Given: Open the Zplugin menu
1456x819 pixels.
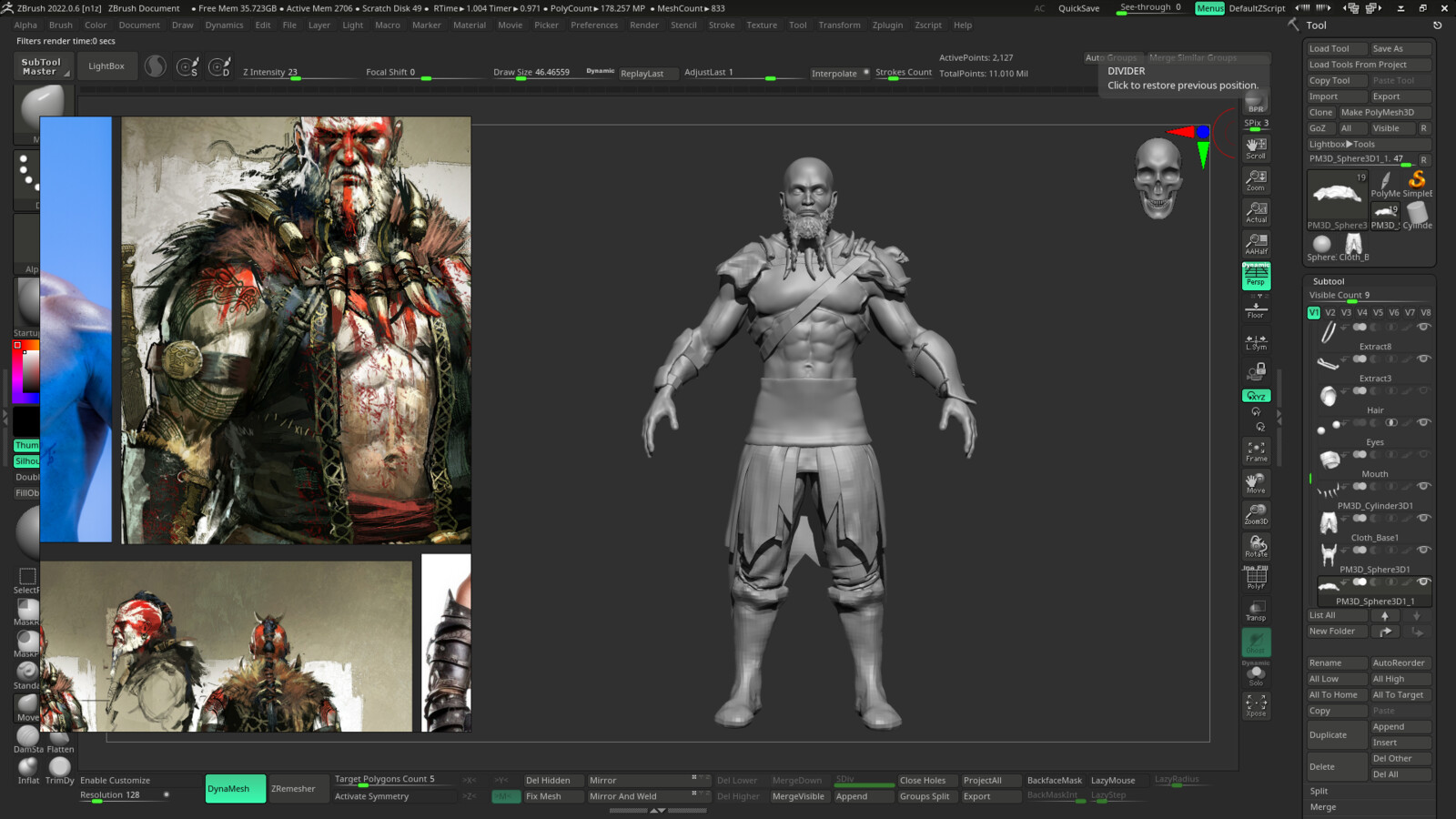Looking at the screenshot, I should 887,25.
